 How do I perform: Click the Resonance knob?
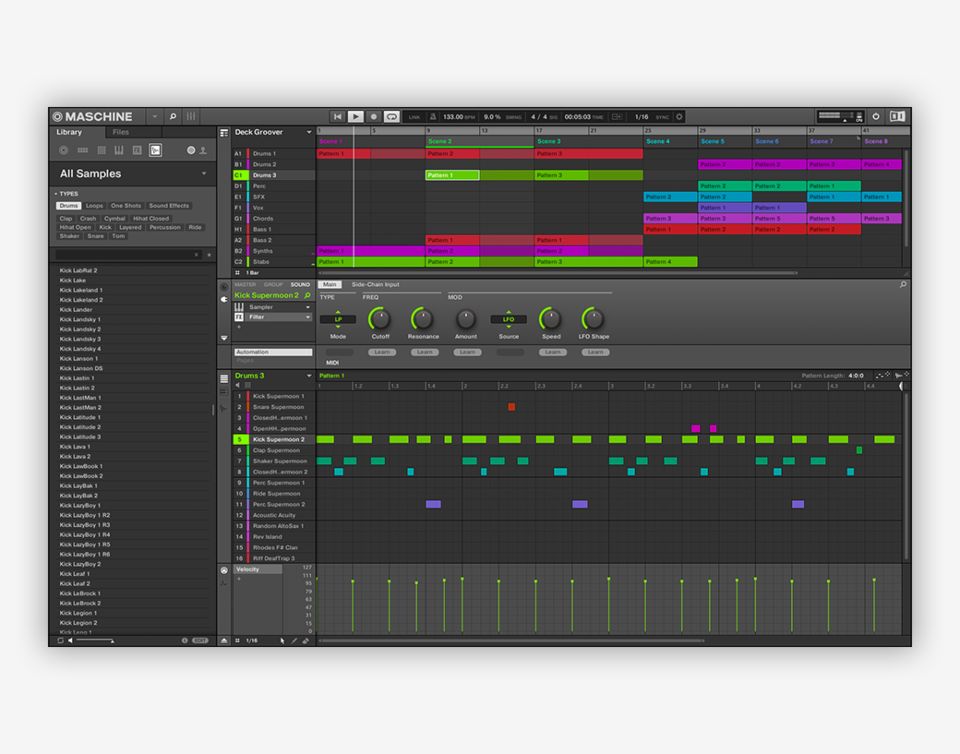tap(422, 319)
